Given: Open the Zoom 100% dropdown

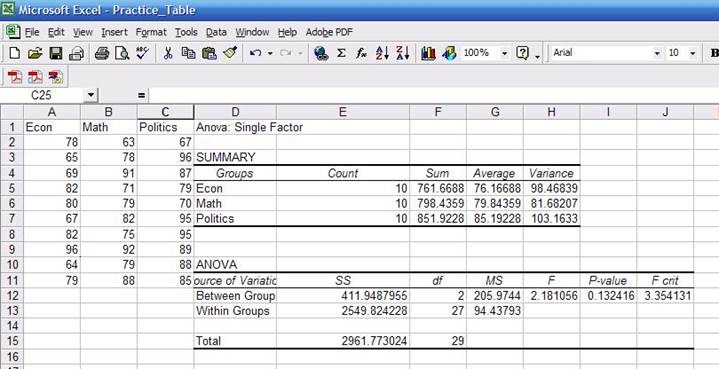Looking at the screenshot, I should point(505,53).
